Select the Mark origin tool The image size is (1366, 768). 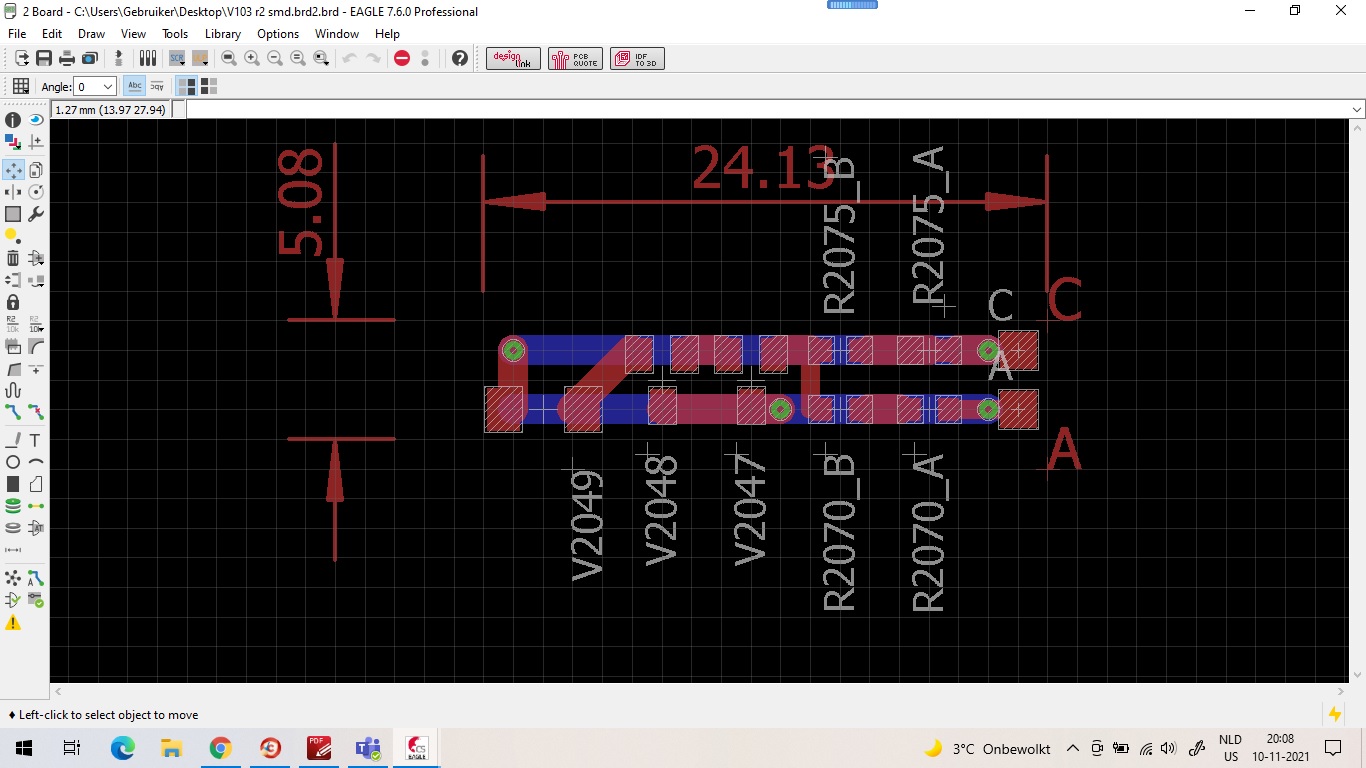point(36,142)
